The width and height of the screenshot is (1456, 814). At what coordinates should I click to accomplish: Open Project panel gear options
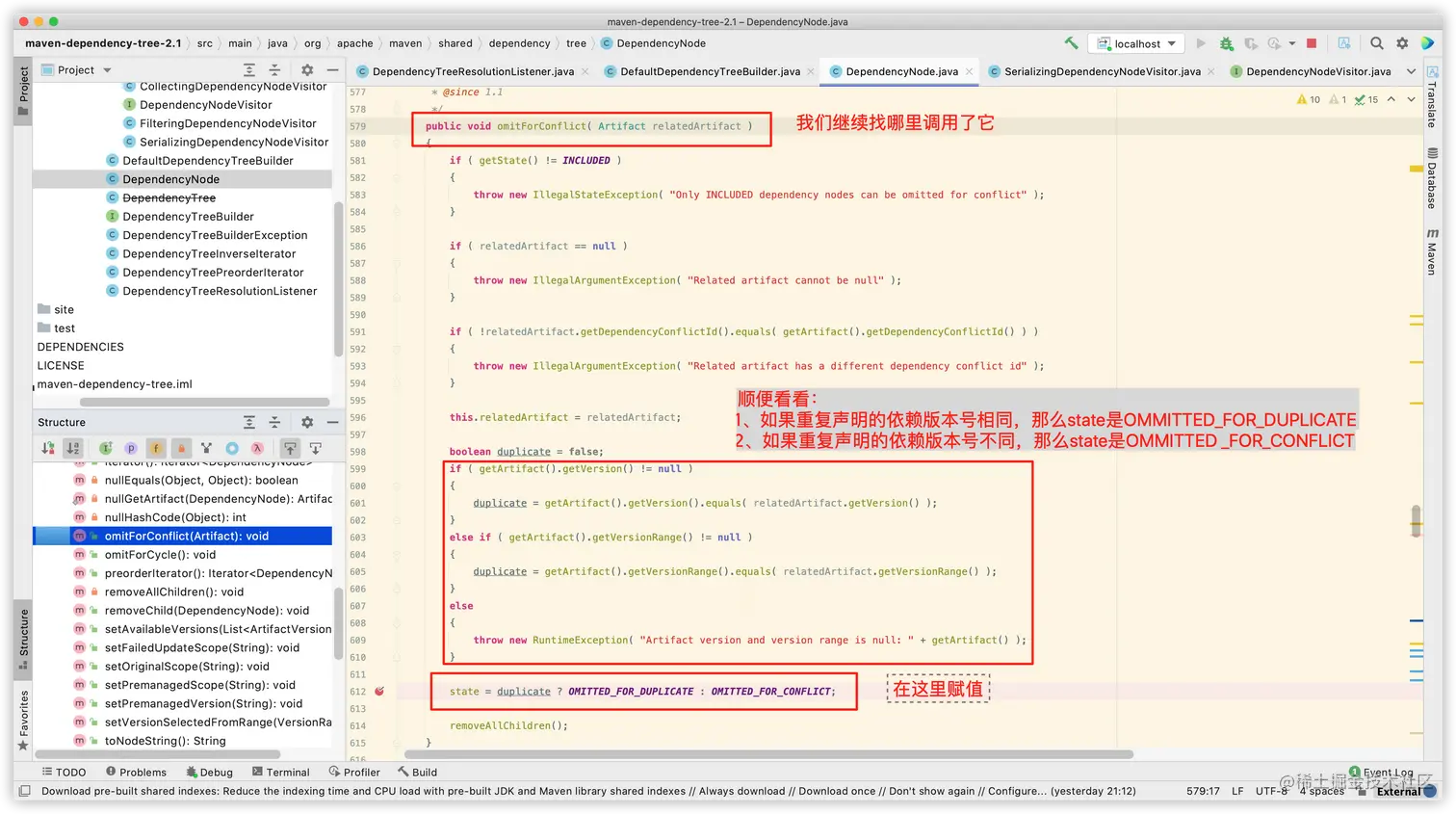tap(307, 70)
